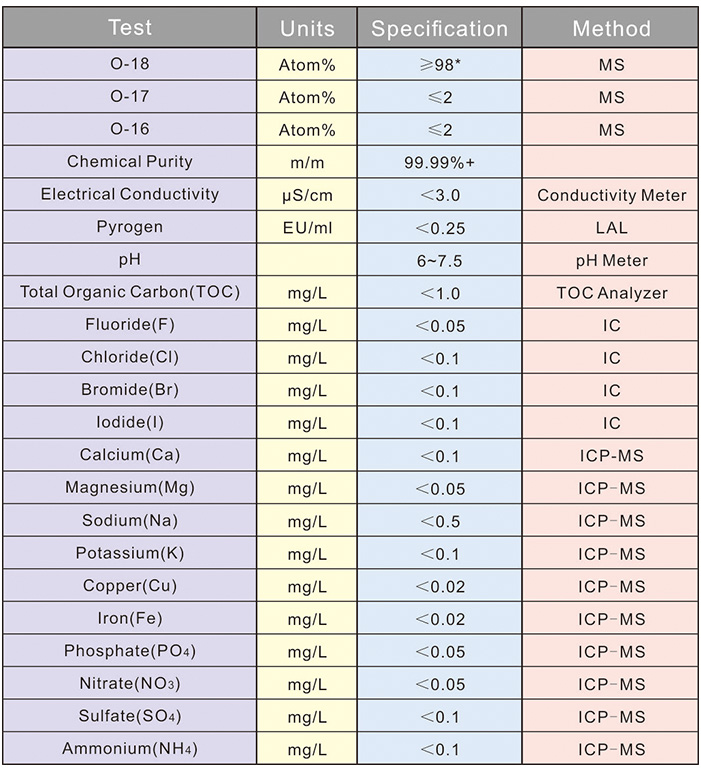The width and height of the screenshot is (701, 771).
Task: Select the Conductivity Meter method cell
Action: click(x=611, y=195)
